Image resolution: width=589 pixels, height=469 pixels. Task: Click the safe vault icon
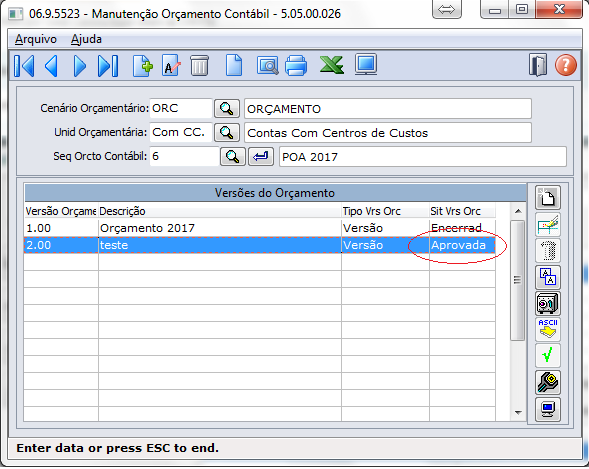click(548, 303)
